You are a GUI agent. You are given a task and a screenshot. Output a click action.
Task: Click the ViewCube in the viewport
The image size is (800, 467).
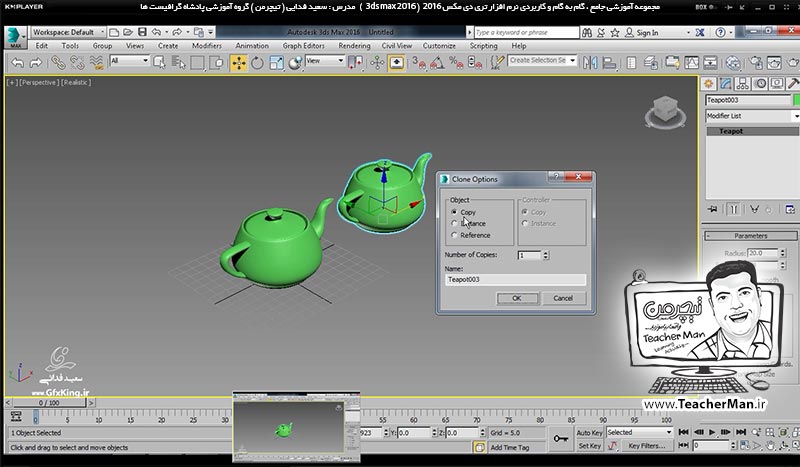click(x=664, y=111)
